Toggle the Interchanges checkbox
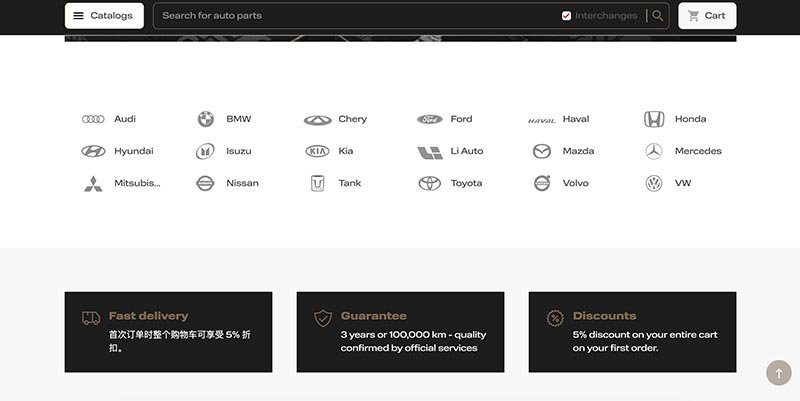The image size is (800, 401). coord(566,16)
